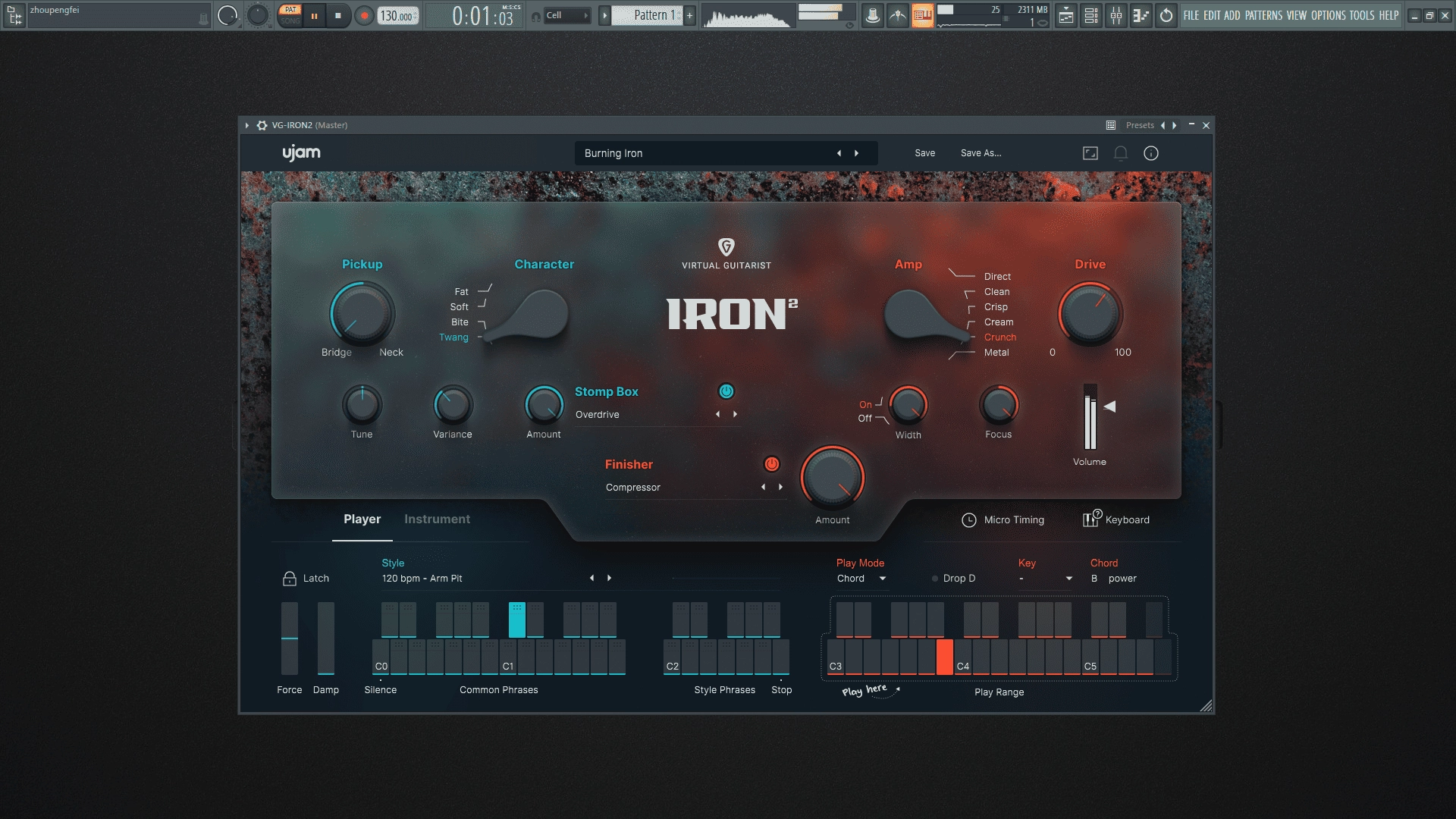Image resolution: width=1456 pixels, height=819 pixels.
Task: Go to next preset in wrapper title bar
Action: point(1175,125)
